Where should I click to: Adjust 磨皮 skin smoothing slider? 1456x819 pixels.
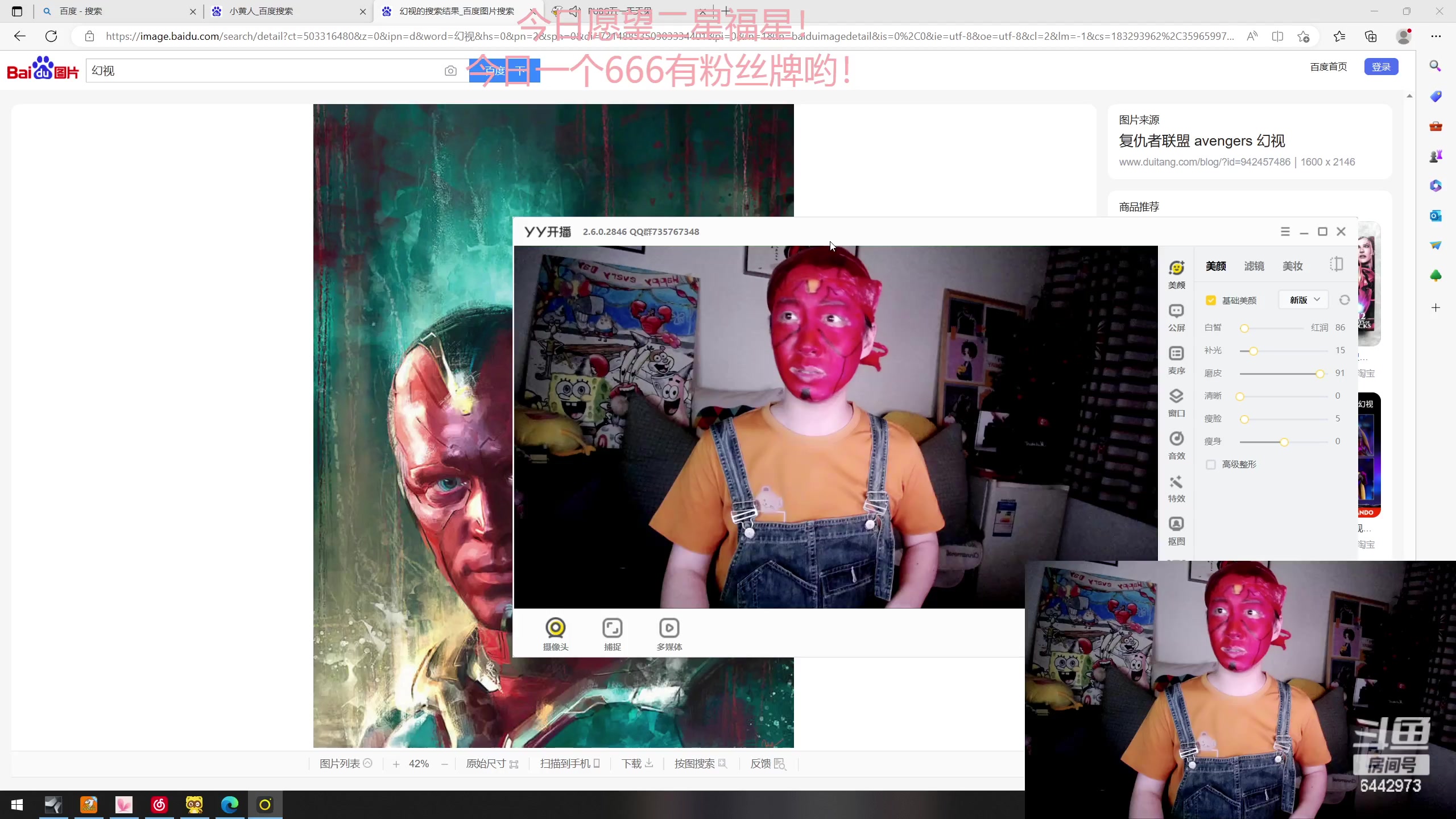[1284, 374]
